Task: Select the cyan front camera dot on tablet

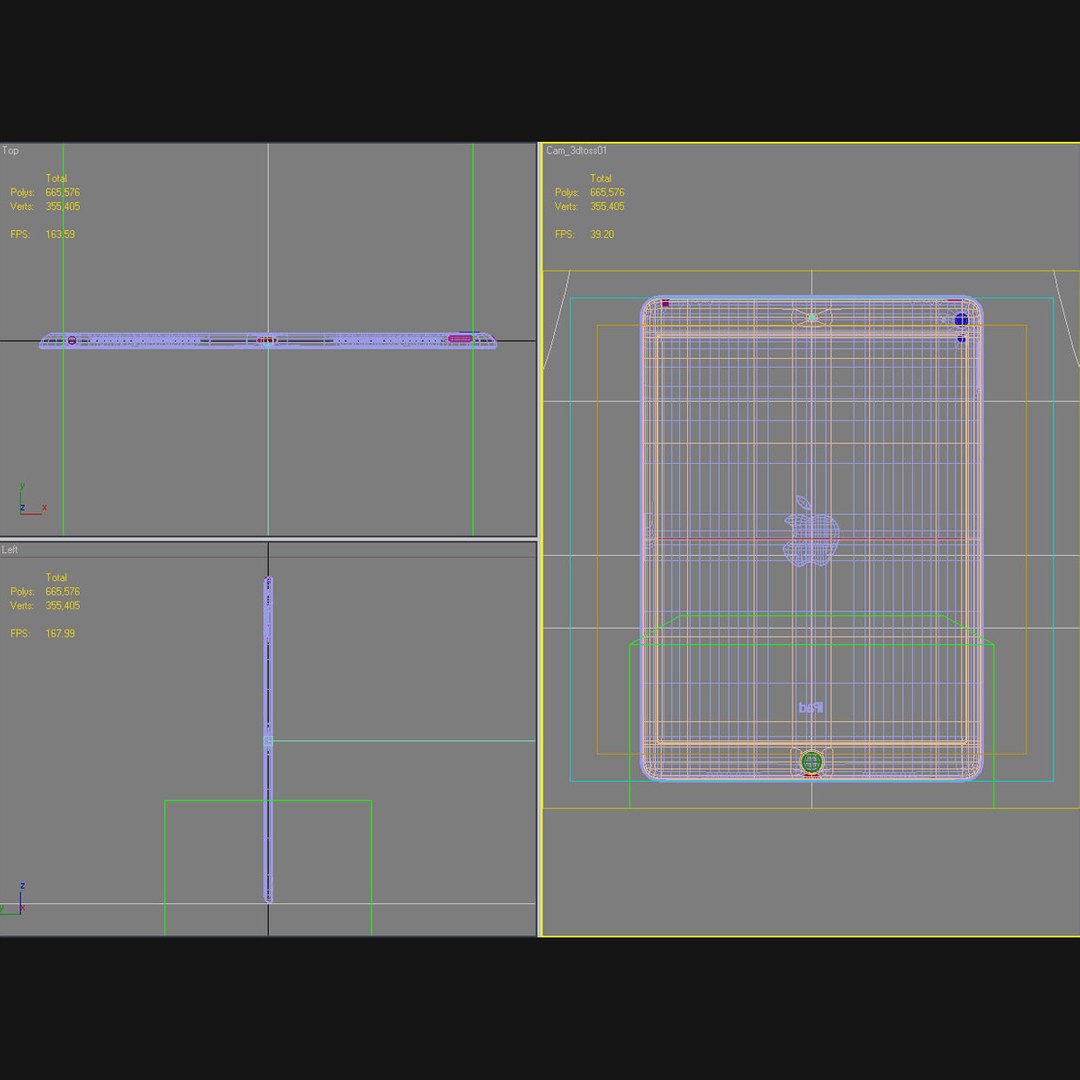Action: 812,318
